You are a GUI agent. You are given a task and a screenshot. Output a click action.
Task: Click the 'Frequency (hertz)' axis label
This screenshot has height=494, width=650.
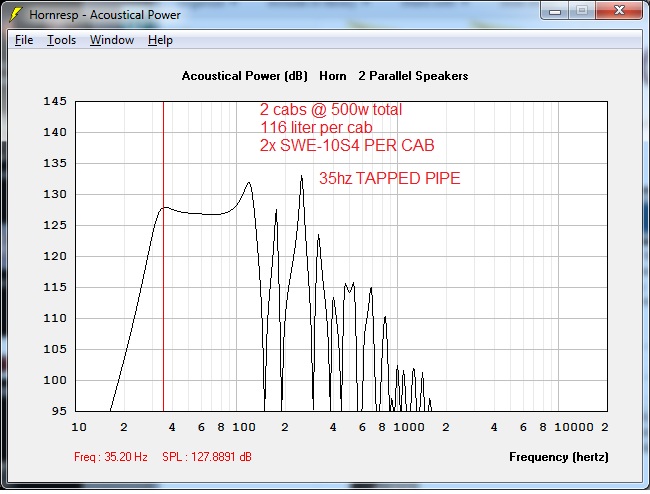pyautogui.click(x=559, y=457)
